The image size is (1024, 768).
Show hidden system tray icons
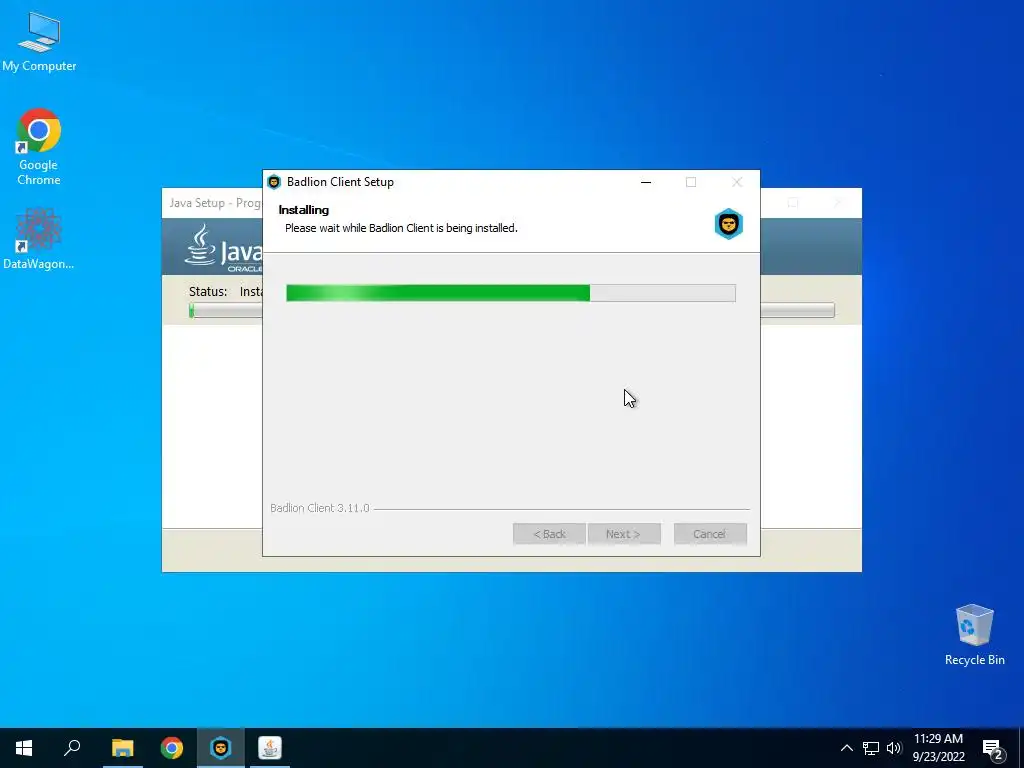pos(846,748)
